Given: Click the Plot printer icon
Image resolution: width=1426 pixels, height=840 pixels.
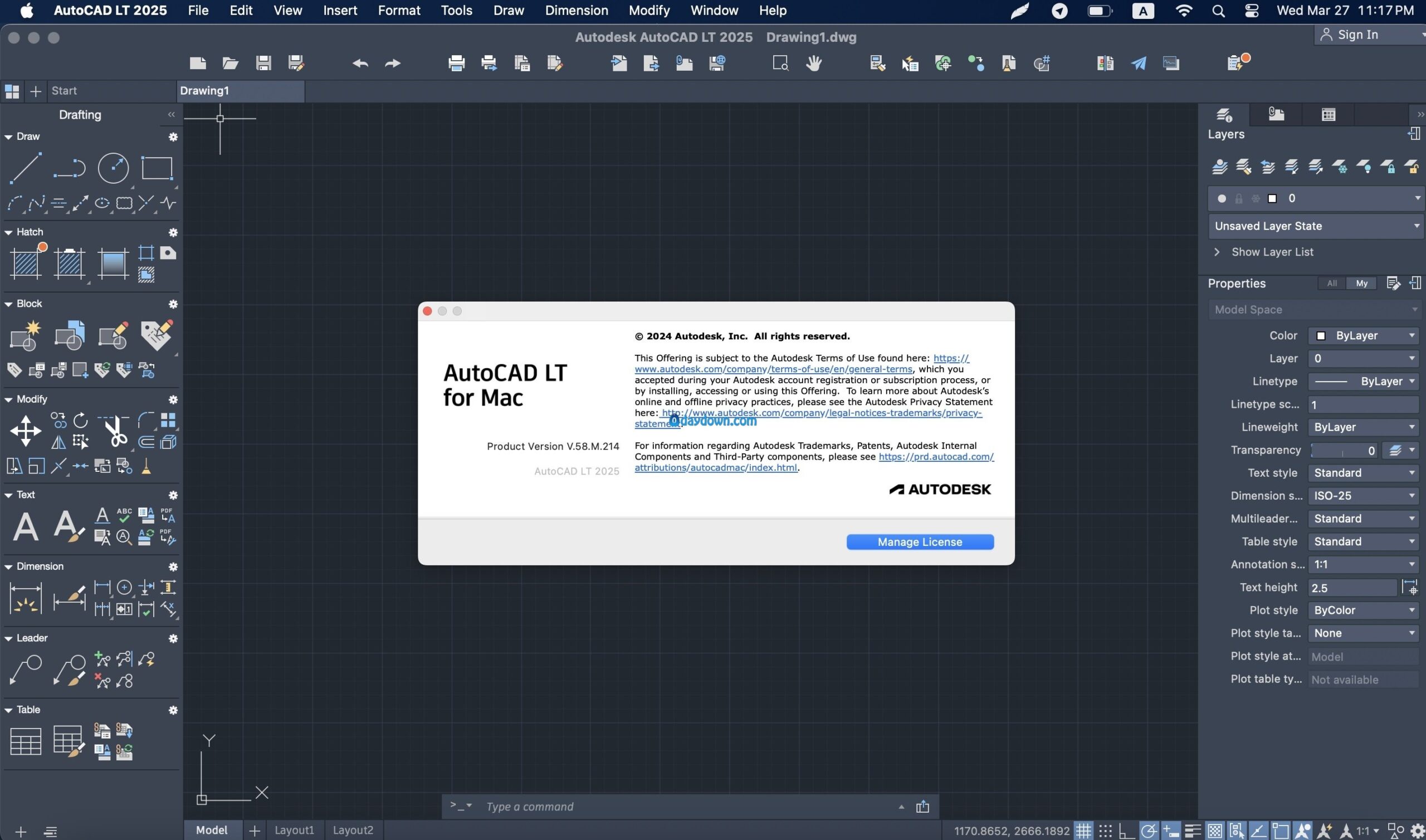Looking at the screenshot, I should click(x=456, y=63).
